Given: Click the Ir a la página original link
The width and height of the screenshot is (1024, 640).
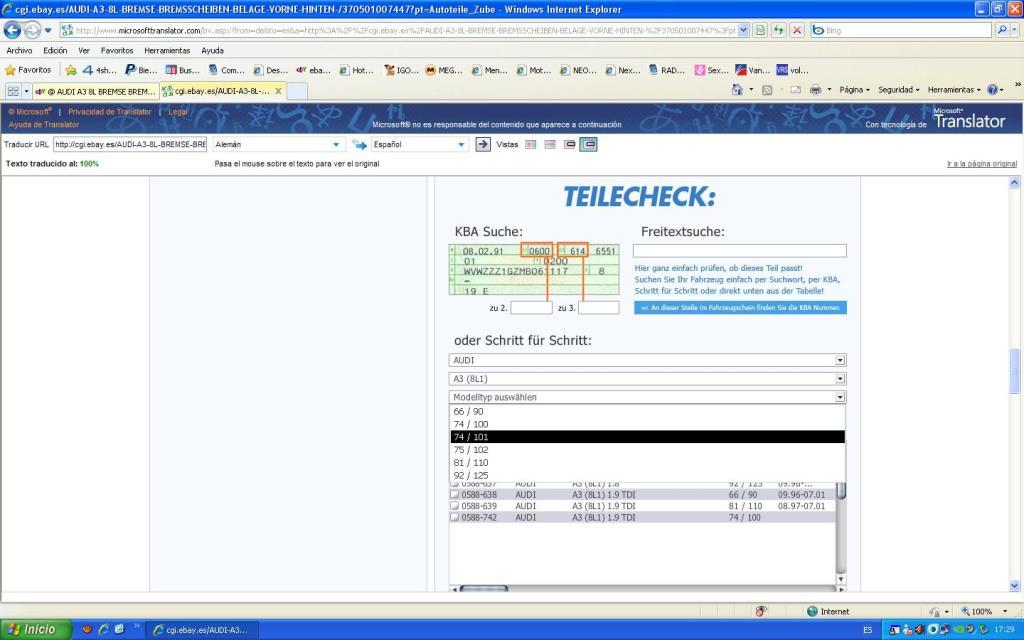Looking at the screenshot, I should (x=982, y=164).
